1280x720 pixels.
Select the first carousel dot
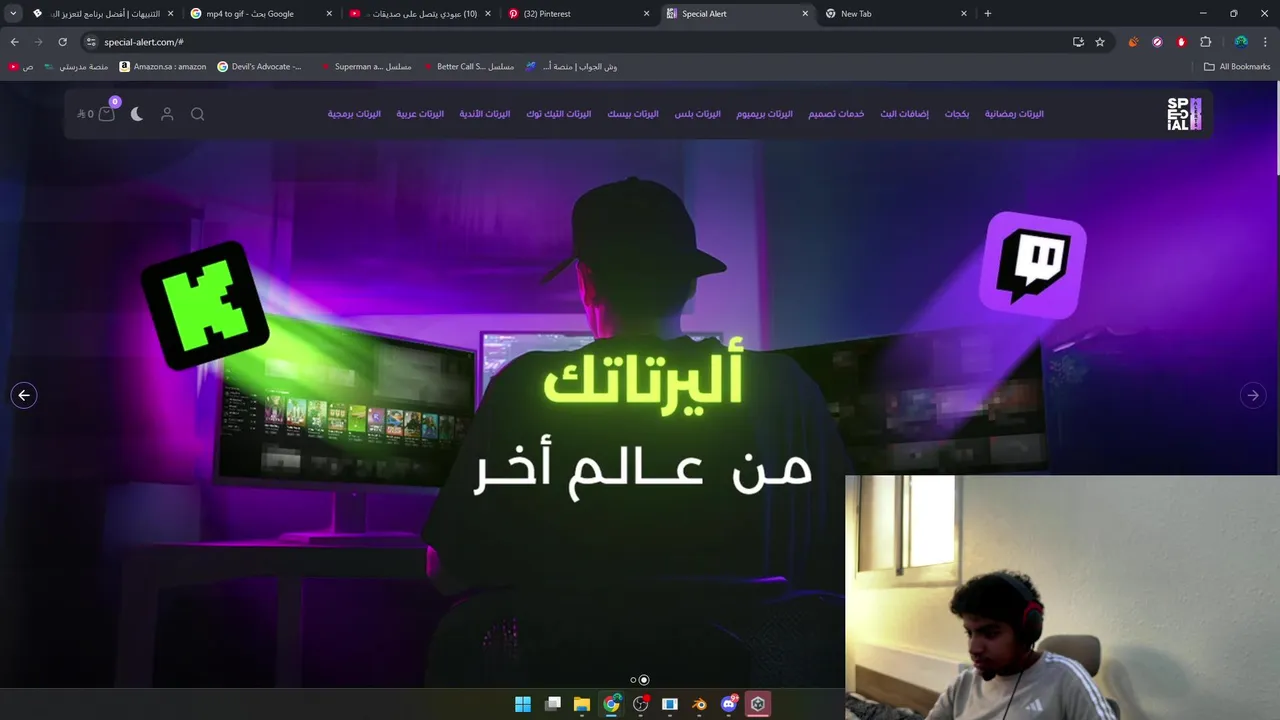[x=633, y=680]
